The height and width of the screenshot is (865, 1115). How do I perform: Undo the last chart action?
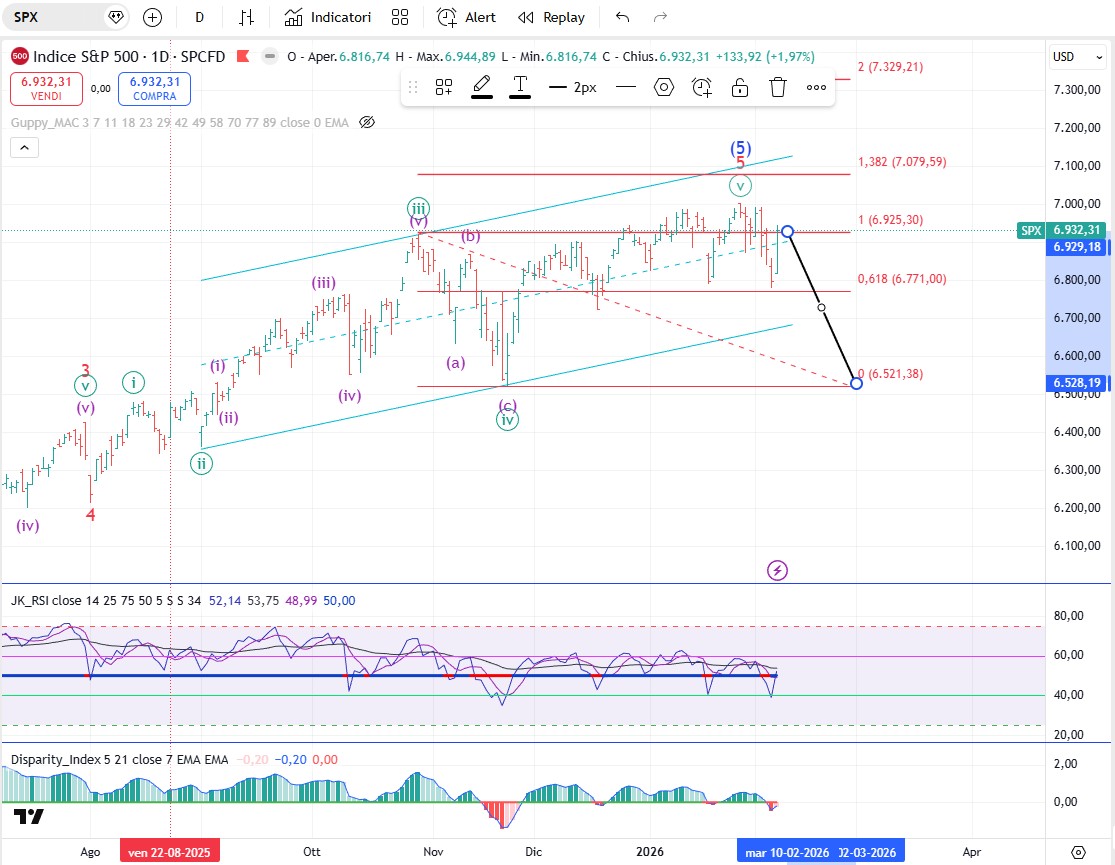tap(622, 17)
